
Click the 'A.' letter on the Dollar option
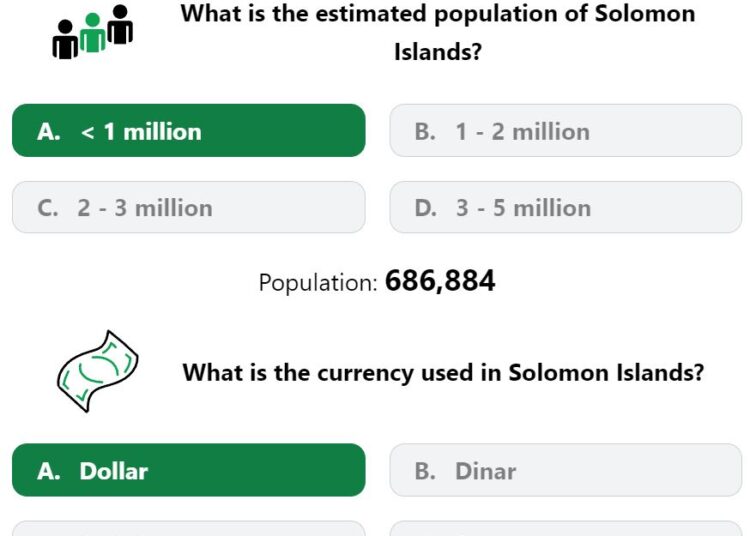pyautogui.click(x=49, y=471)
